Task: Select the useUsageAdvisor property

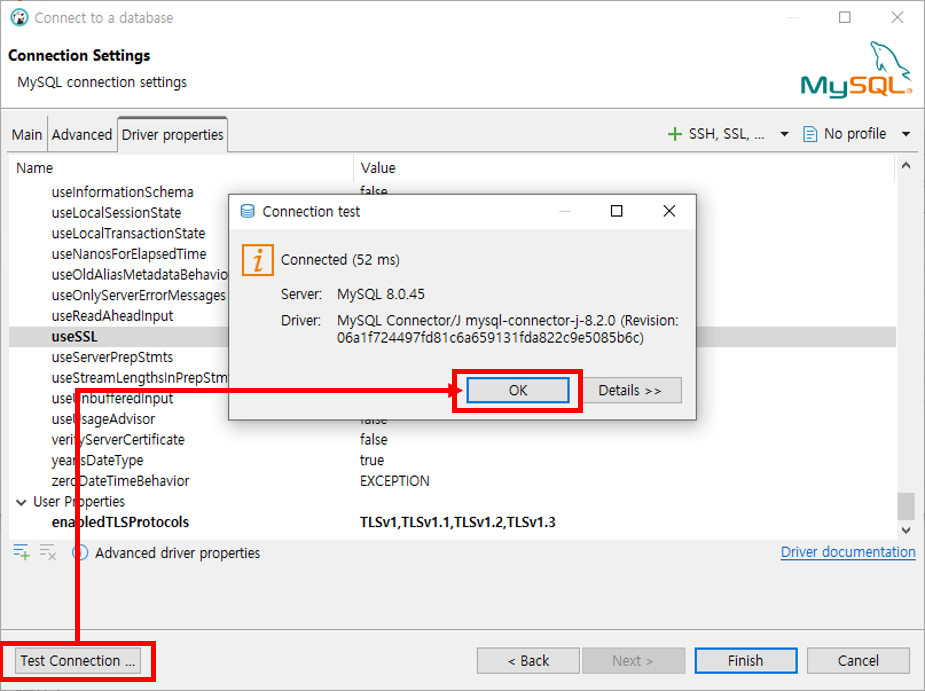Action: [103, 420]
